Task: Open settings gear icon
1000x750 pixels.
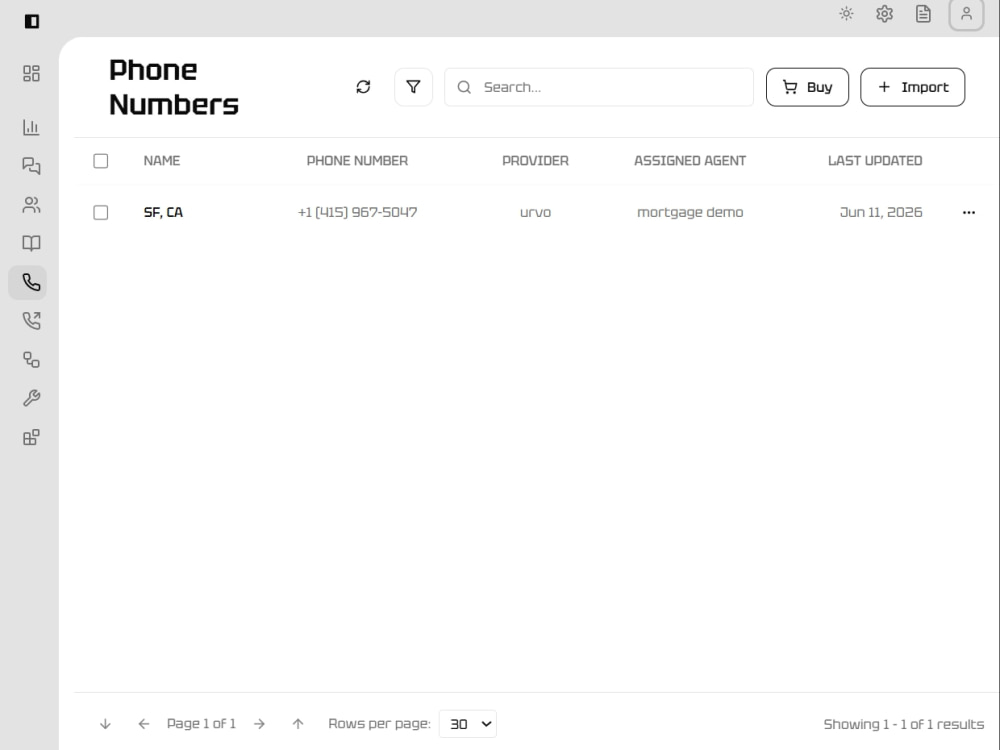Action: (x=885, y=14)
